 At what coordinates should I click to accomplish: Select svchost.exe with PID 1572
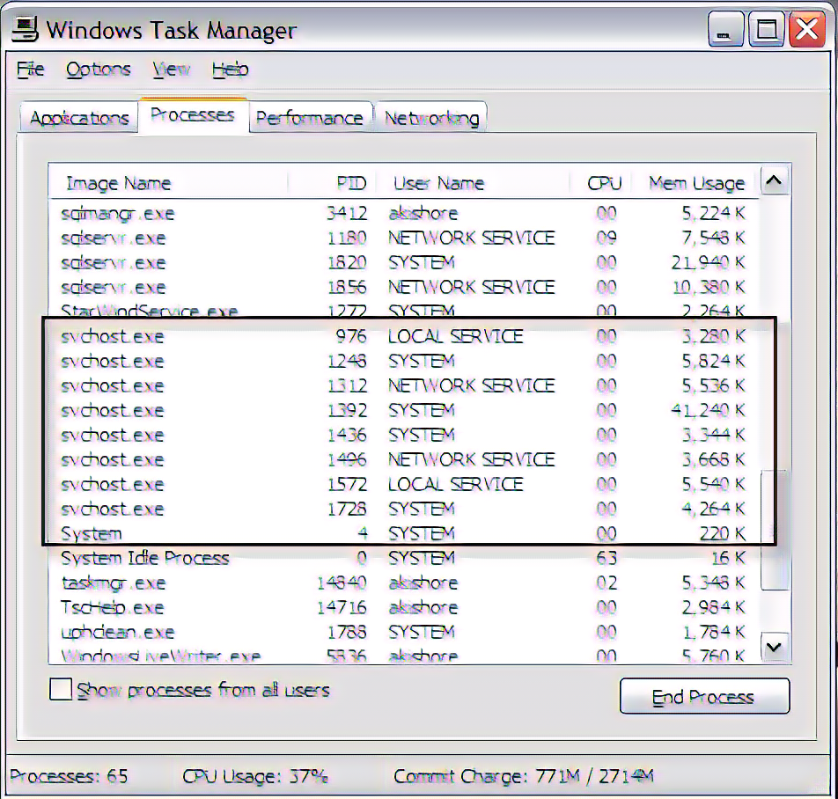(403, 484)
